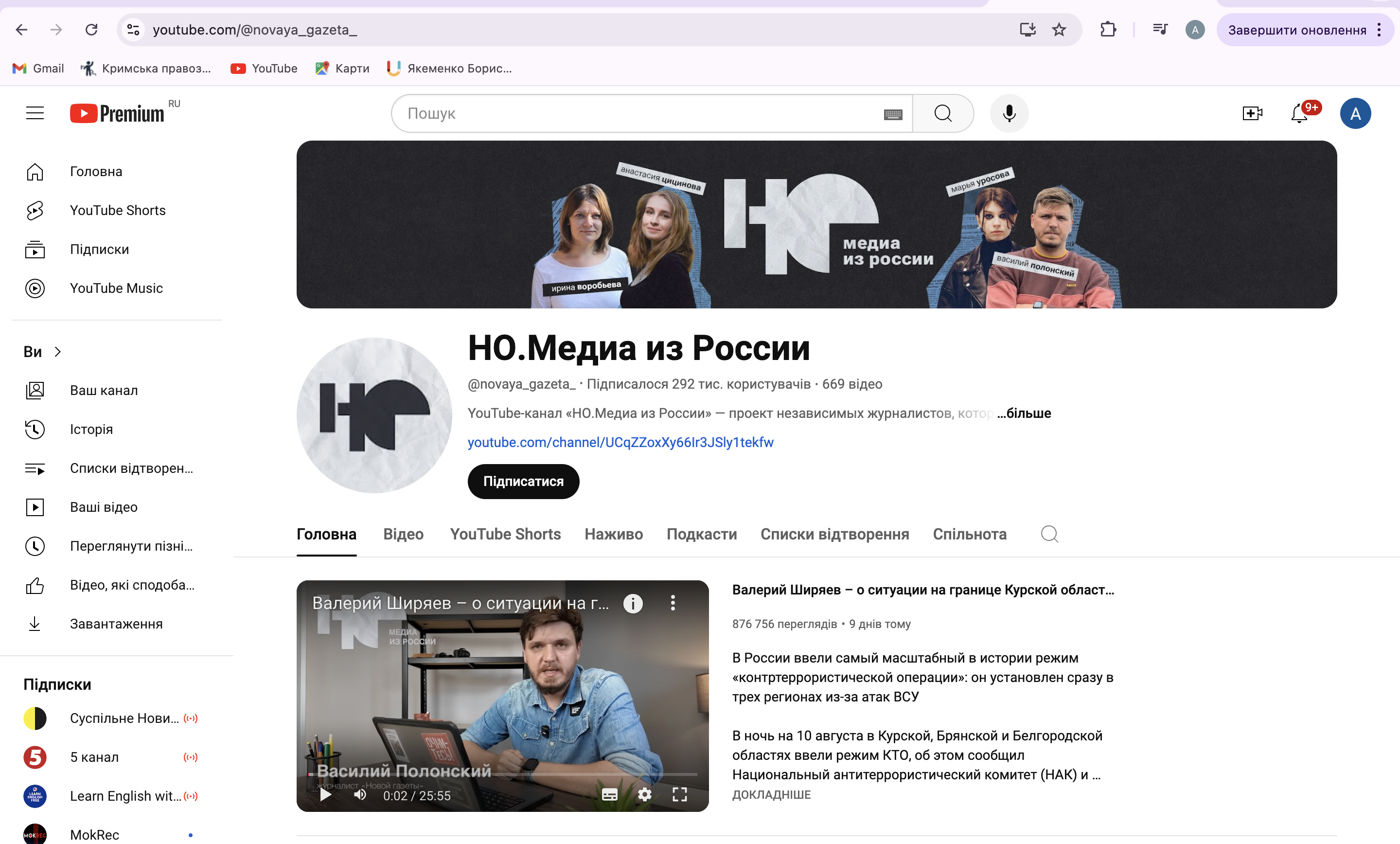Open Chrome three-dot menu
This screenshot has height=844, width=1400.
(x=1379, y=30)
